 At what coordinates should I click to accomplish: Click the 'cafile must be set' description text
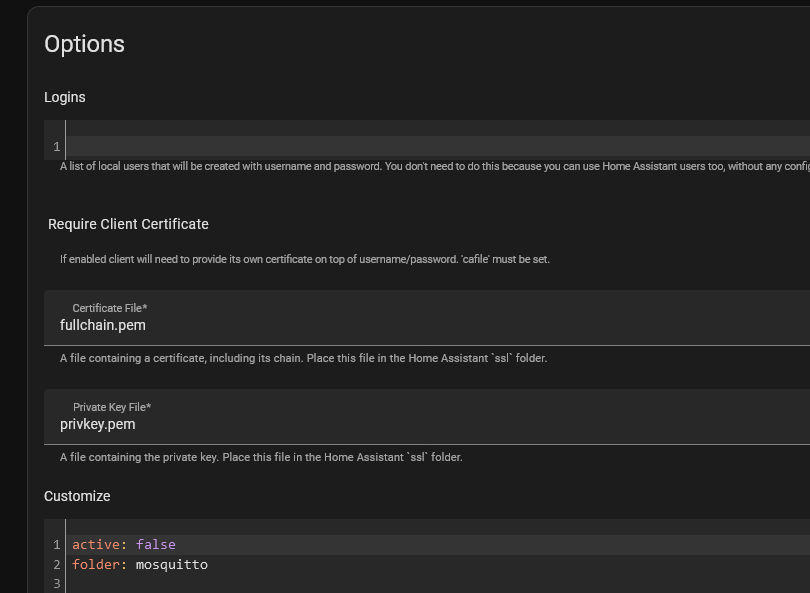(305, 259)
